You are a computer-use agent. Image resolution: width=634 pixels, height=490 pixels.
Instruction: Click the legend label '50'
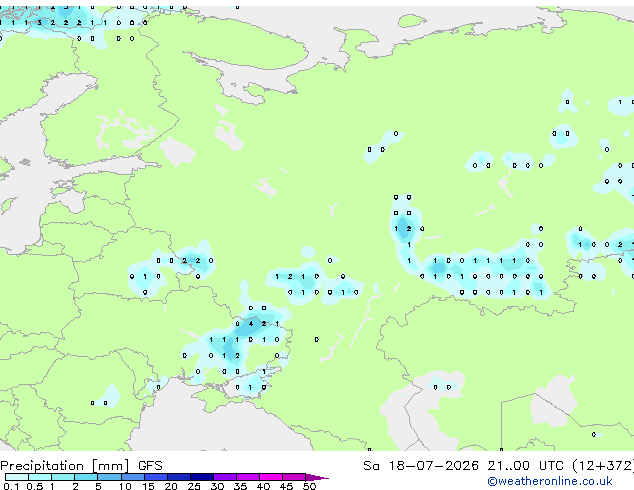coord(309,486)
